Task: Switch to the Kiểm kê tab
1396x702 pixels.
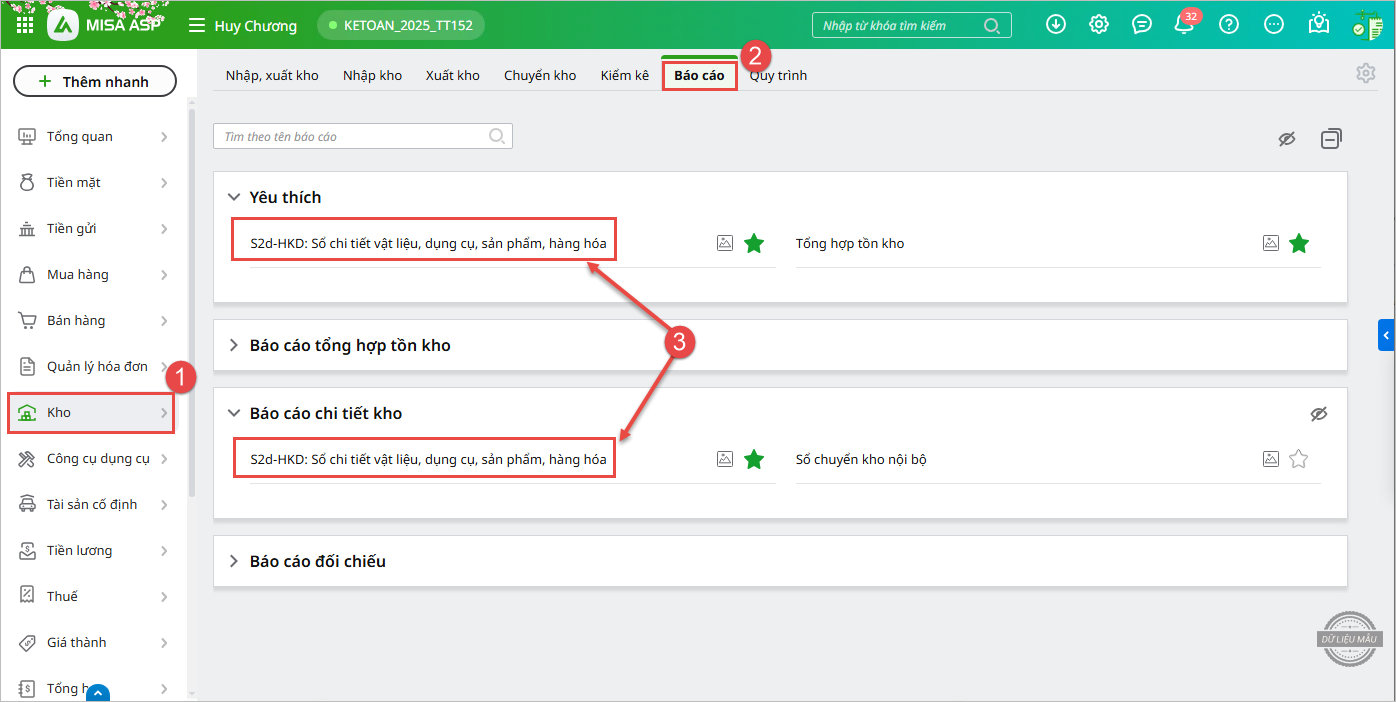Action: [x=624, y=75]
